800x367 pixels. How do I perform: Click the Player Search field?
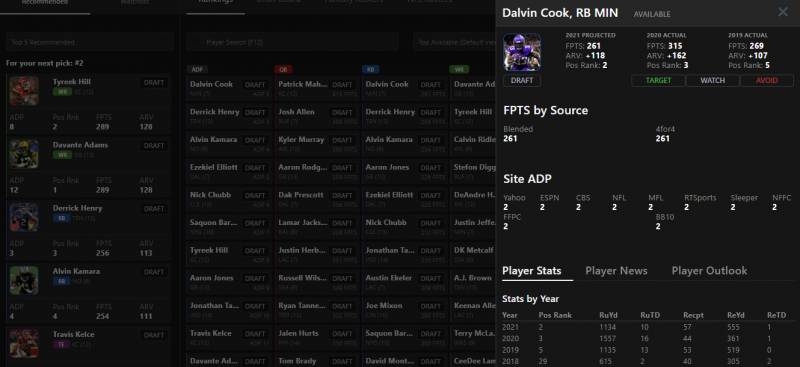point(292,42)
